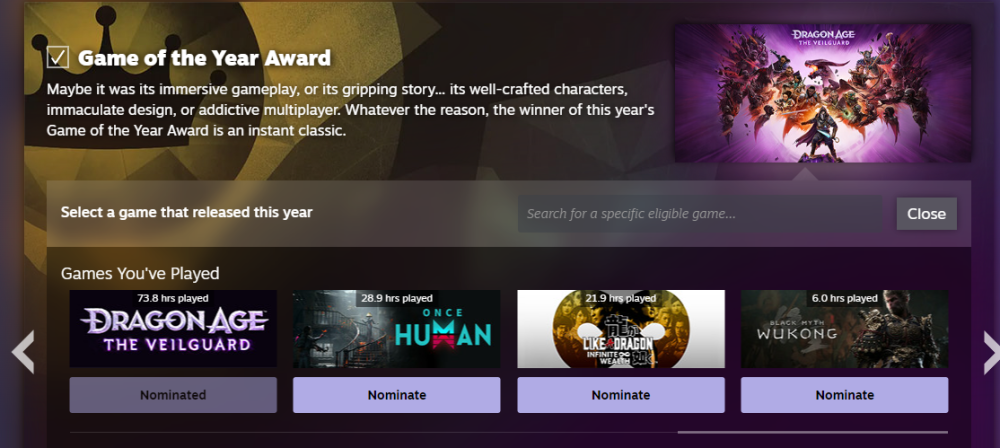
Task: Open the Dragon Age Veilguard banner image
Action: click(x=822, y=93)
